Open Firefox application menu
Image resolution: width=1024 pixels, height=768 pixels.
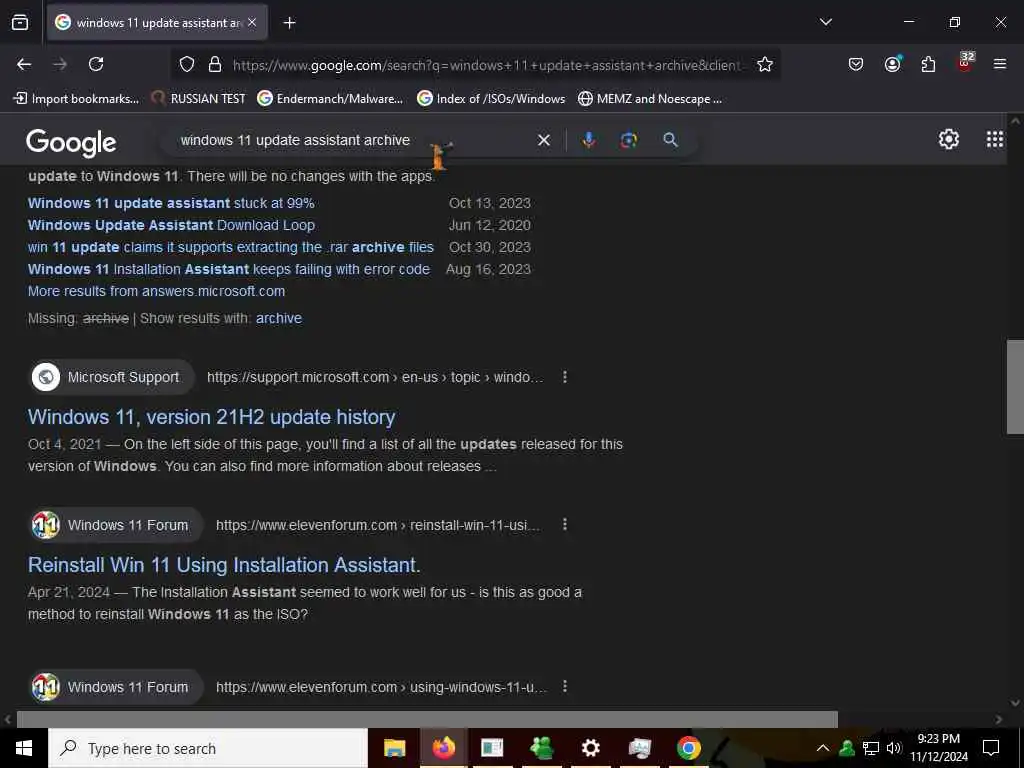pyautogui.click(x=1000, y=64)
